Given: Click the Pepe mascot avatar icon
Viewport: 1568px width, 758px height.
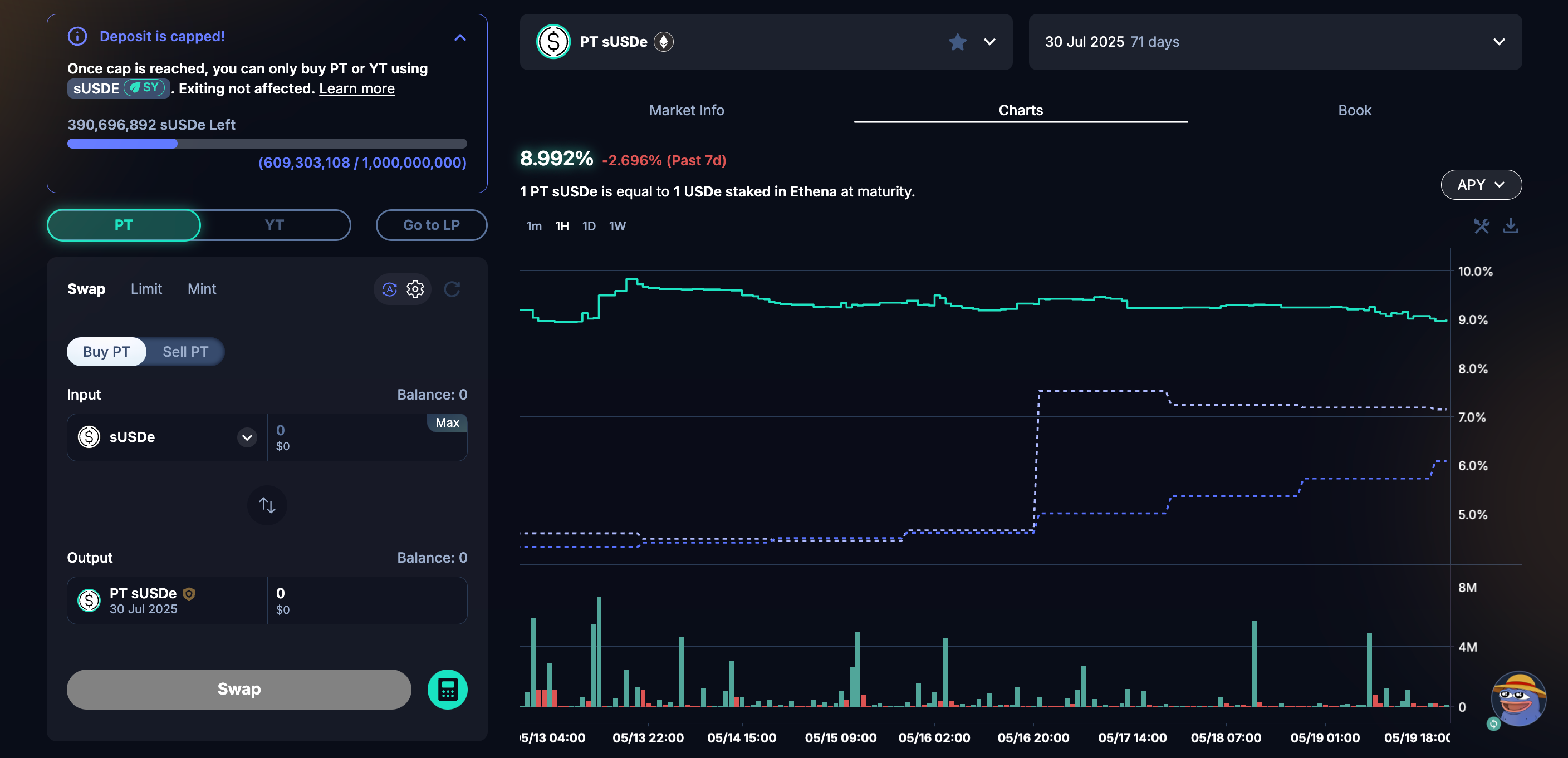Looking at the screenshot, I should click(1518, 700).
